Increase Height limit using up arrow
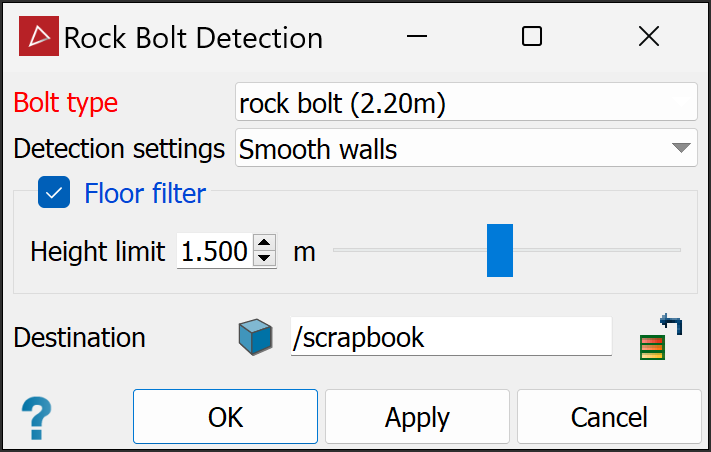 tap(264, 243)
